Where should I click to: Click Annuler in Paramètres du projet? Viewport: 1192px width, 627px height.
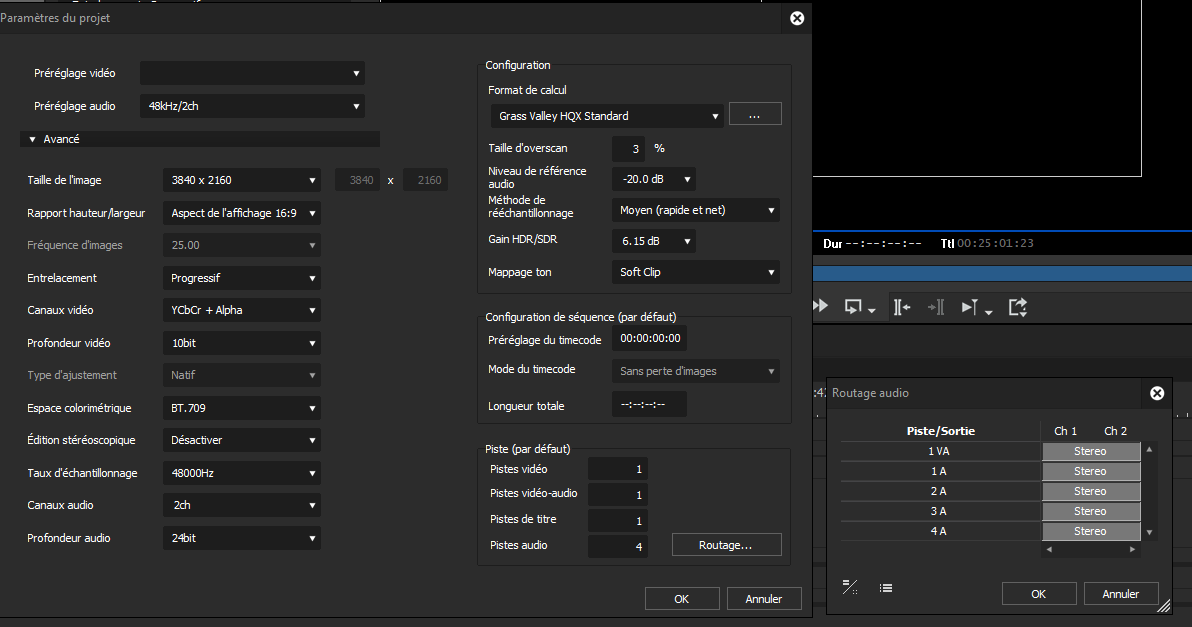(763, 599)
